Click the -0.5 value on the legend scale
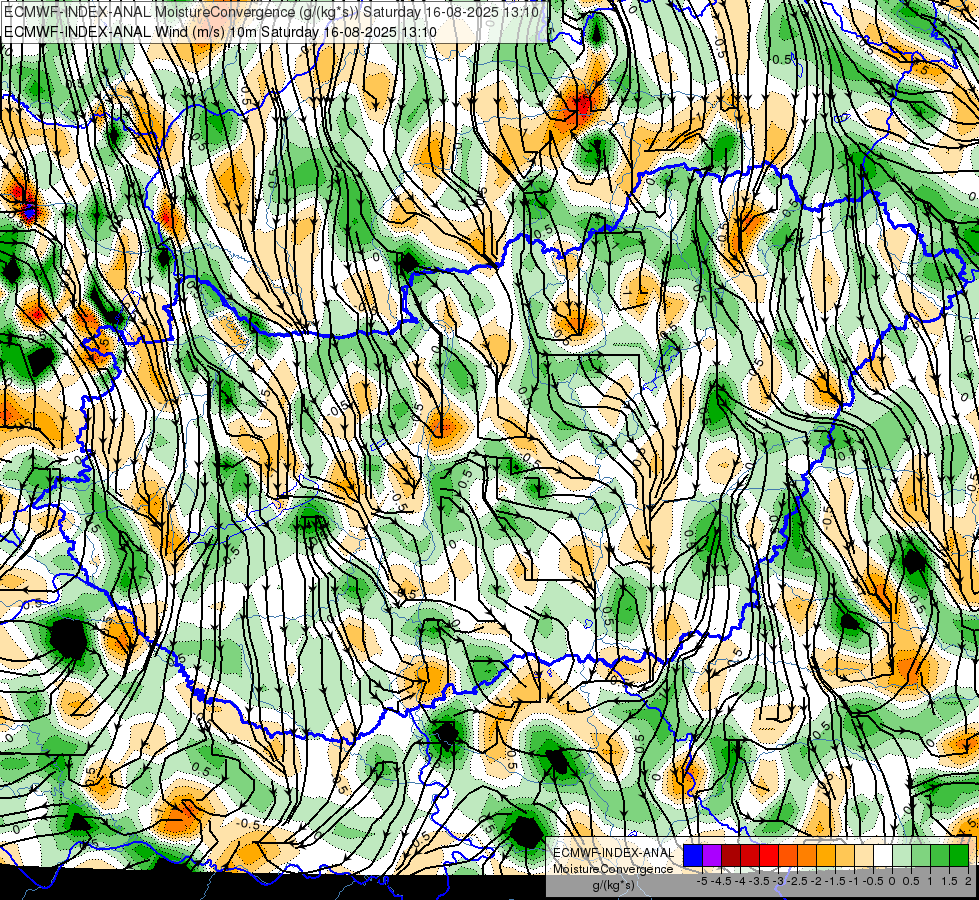The image size is (979, 900). point(873,881)
